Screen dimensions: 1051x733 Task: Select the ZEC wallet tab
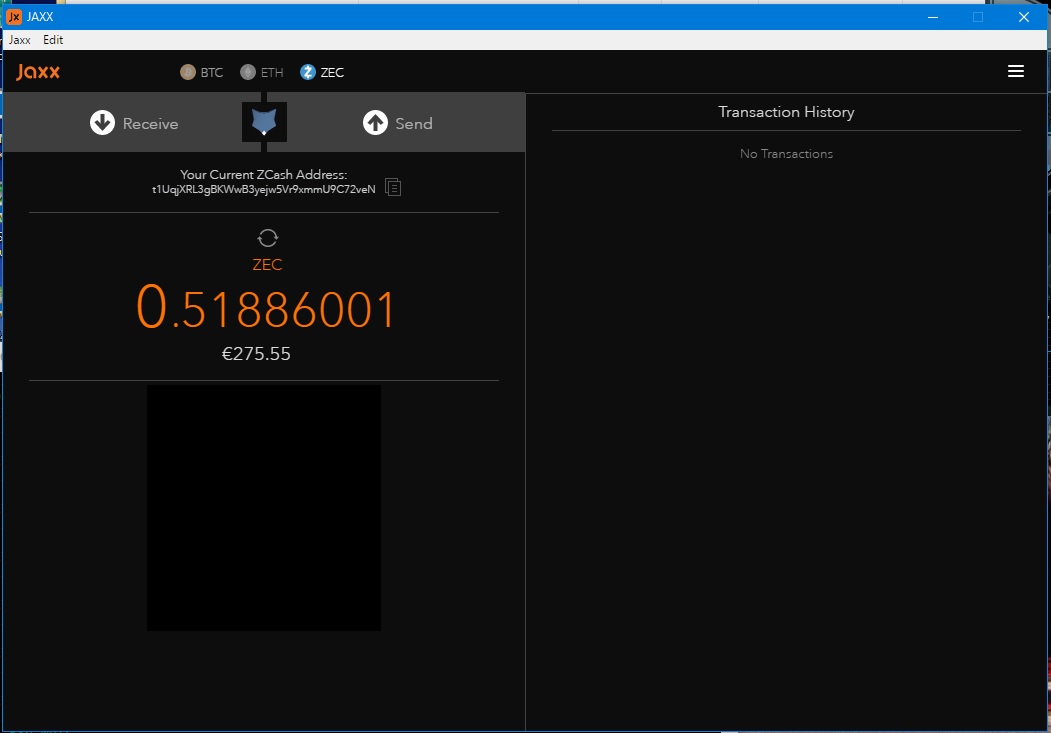322,72
